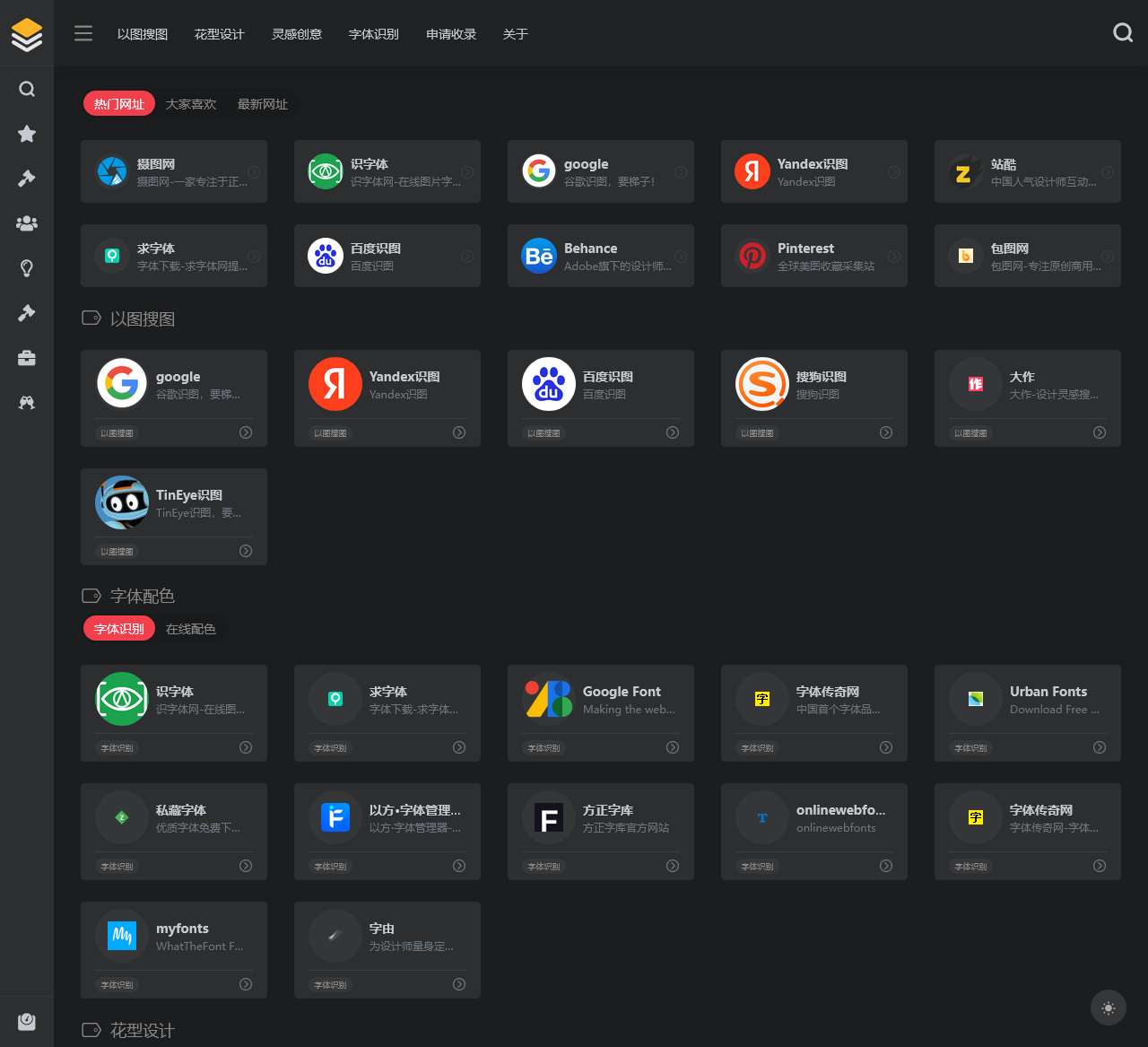Open the 字体传奇网 中国首个字体品 card

pyautogui.click(x=814, y=713)
